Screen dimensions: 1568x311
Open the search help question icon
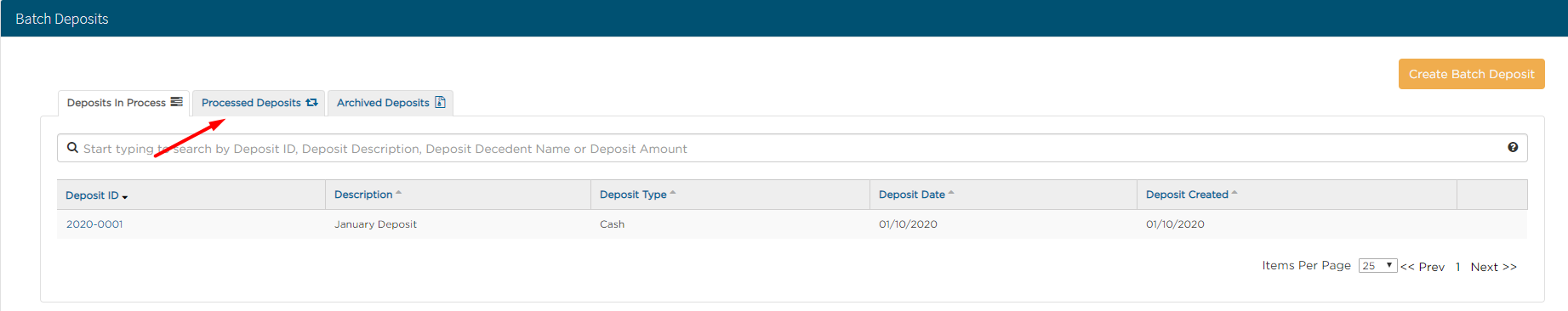point(1513,147)
